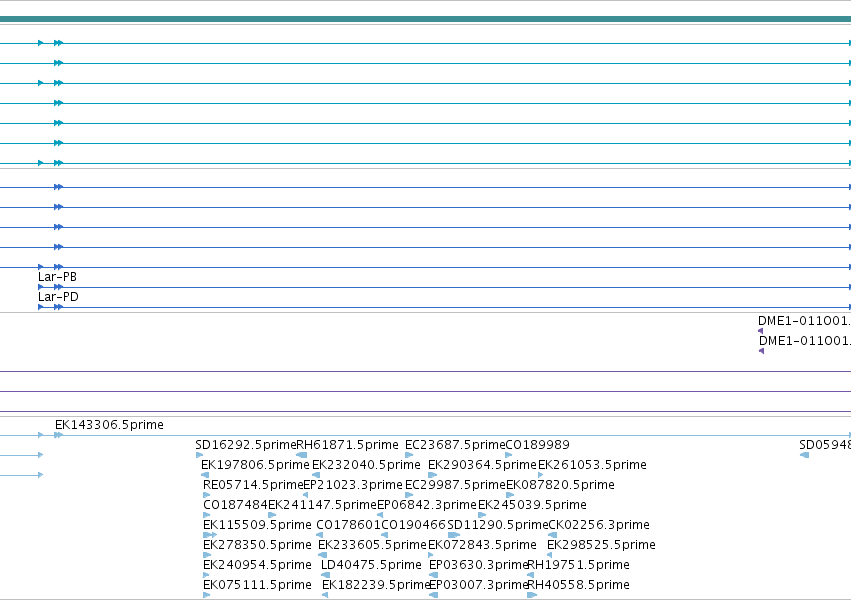
Task: Select CK02256.3prime EST label
Action: (599, 525)
